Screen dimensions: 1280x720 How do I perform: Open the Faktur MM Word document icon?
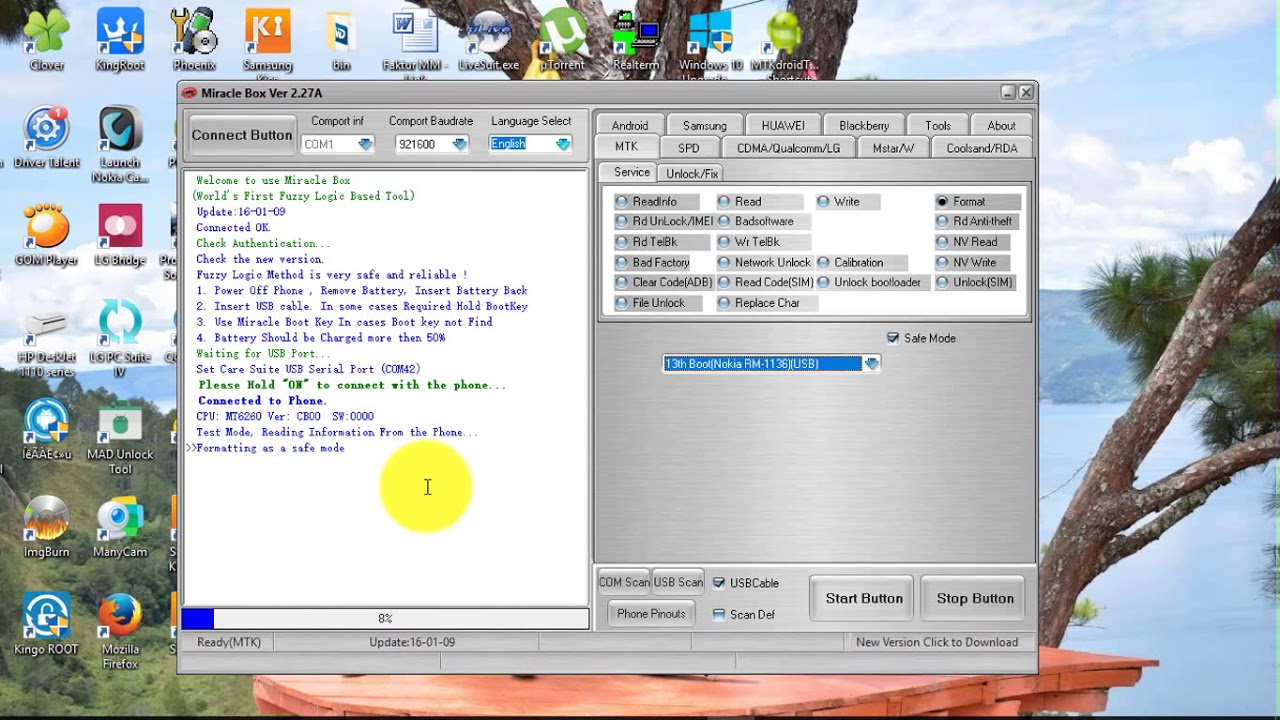coord(413,42)
